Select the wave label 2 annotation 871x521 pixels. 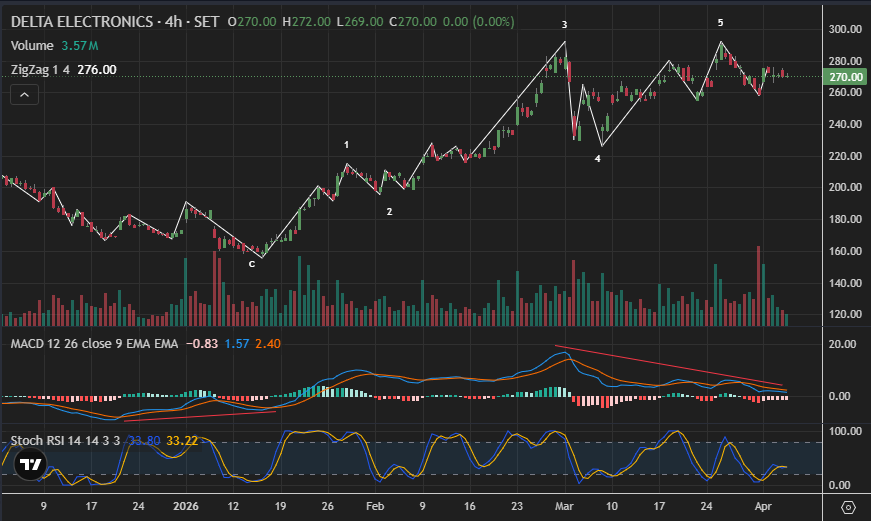coord(389,212)
